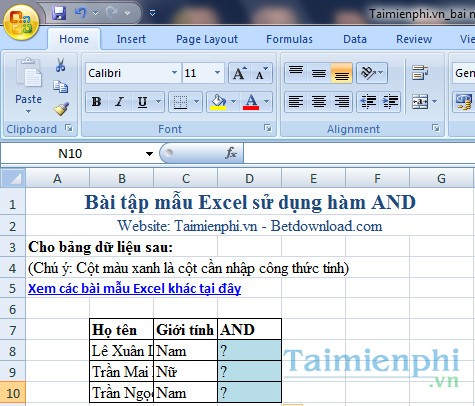Select all cells via corner button

[x=13, y=178]
